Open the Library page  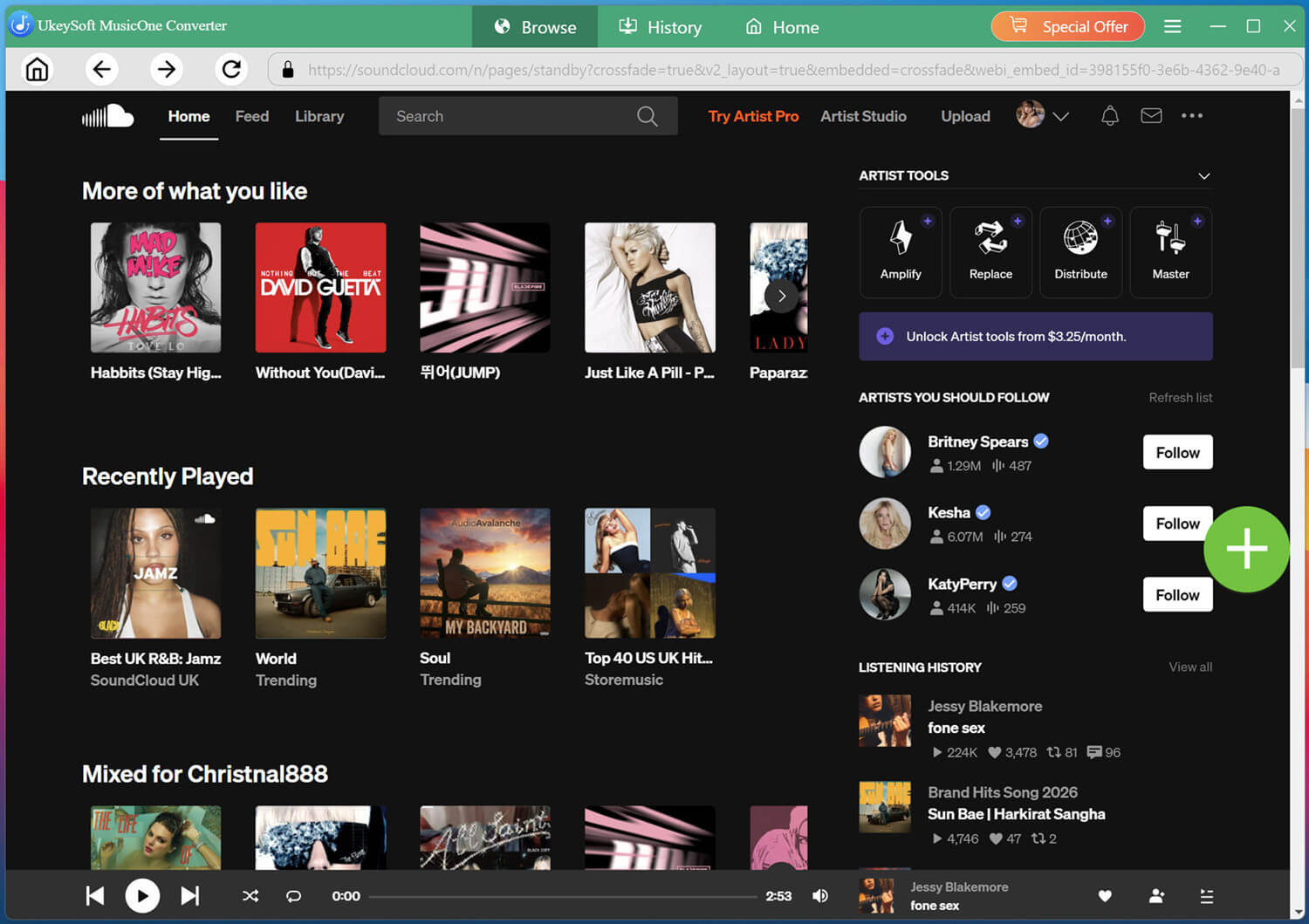tap(319, 116)
